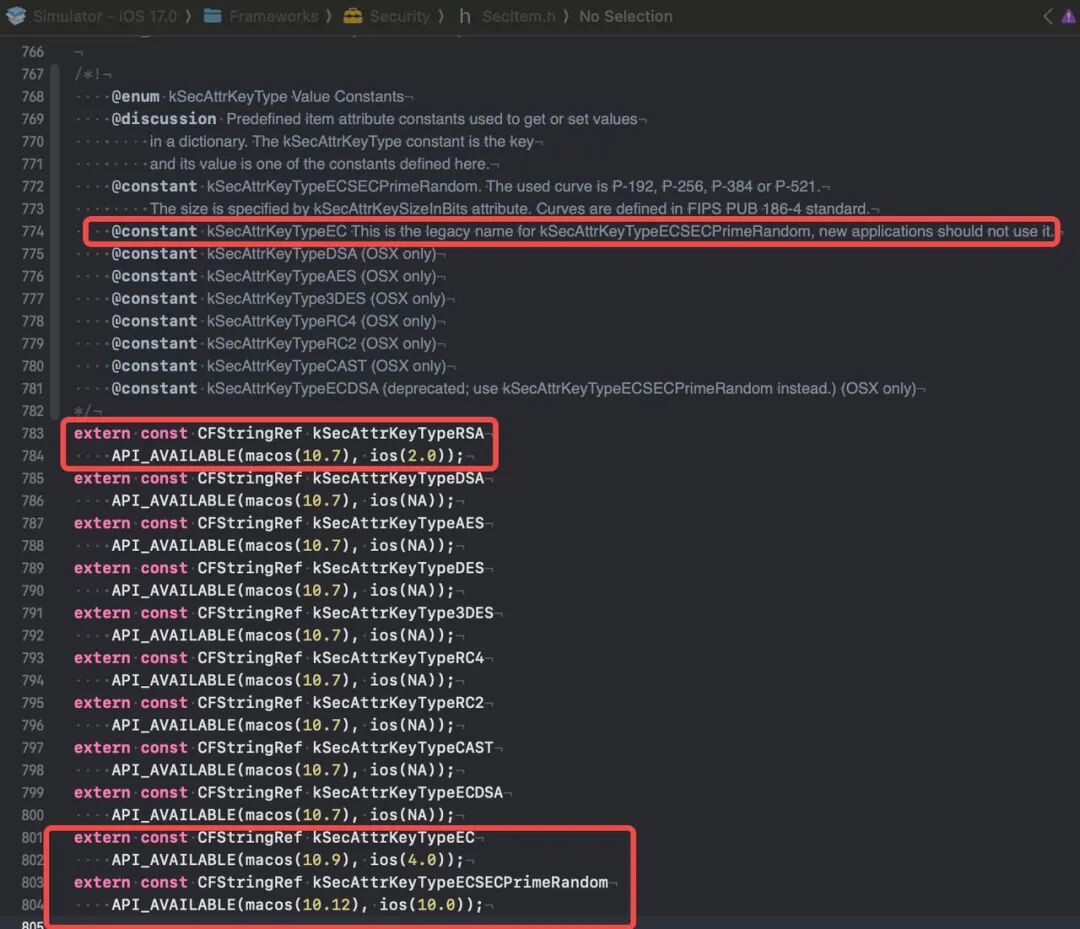Click the yellow Security toolbox icon

pyautogui.click(x=353, y=16)
